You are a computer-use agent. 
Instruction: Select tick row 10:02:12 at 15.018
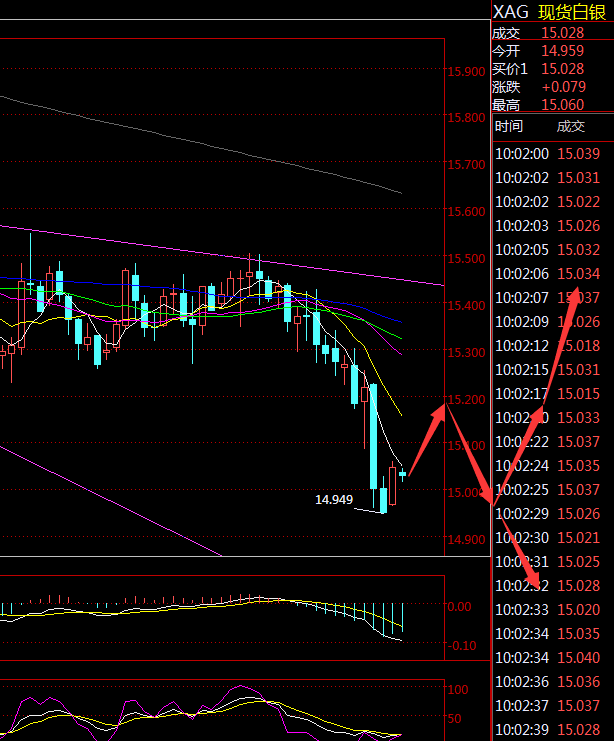547,346
